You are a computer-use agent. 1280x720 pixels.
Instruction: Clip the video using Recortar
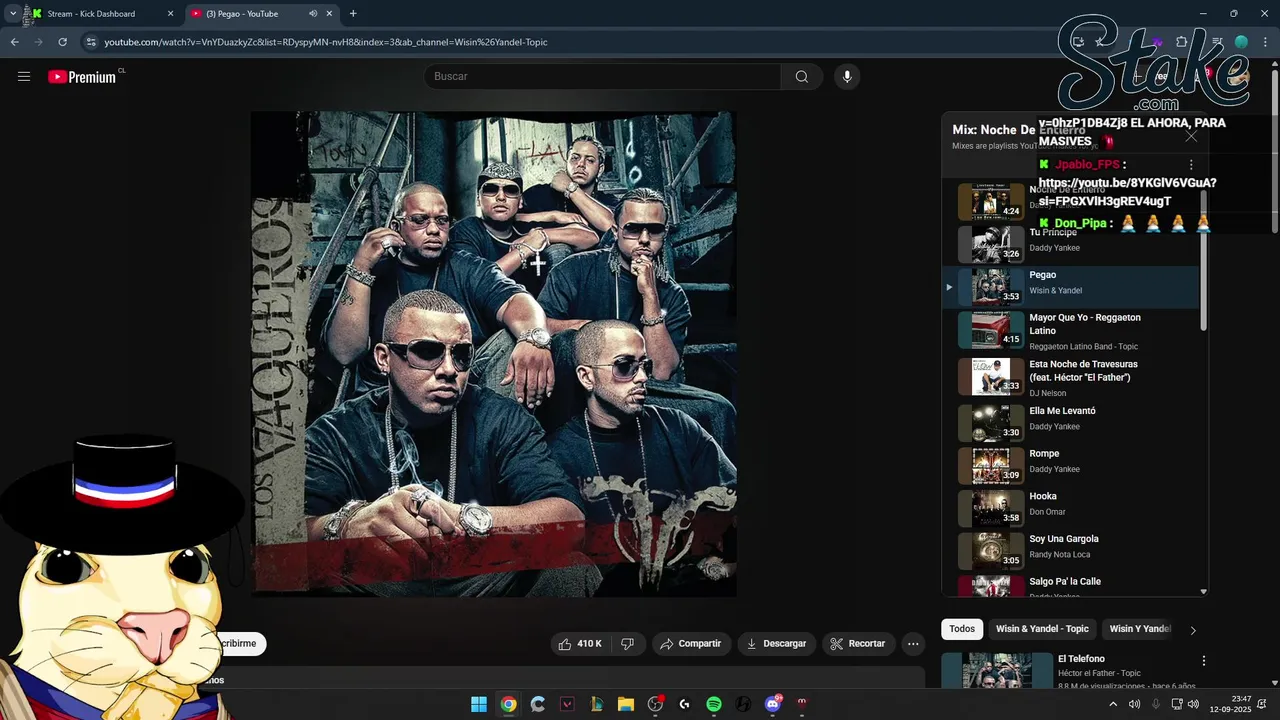[858, 644]
